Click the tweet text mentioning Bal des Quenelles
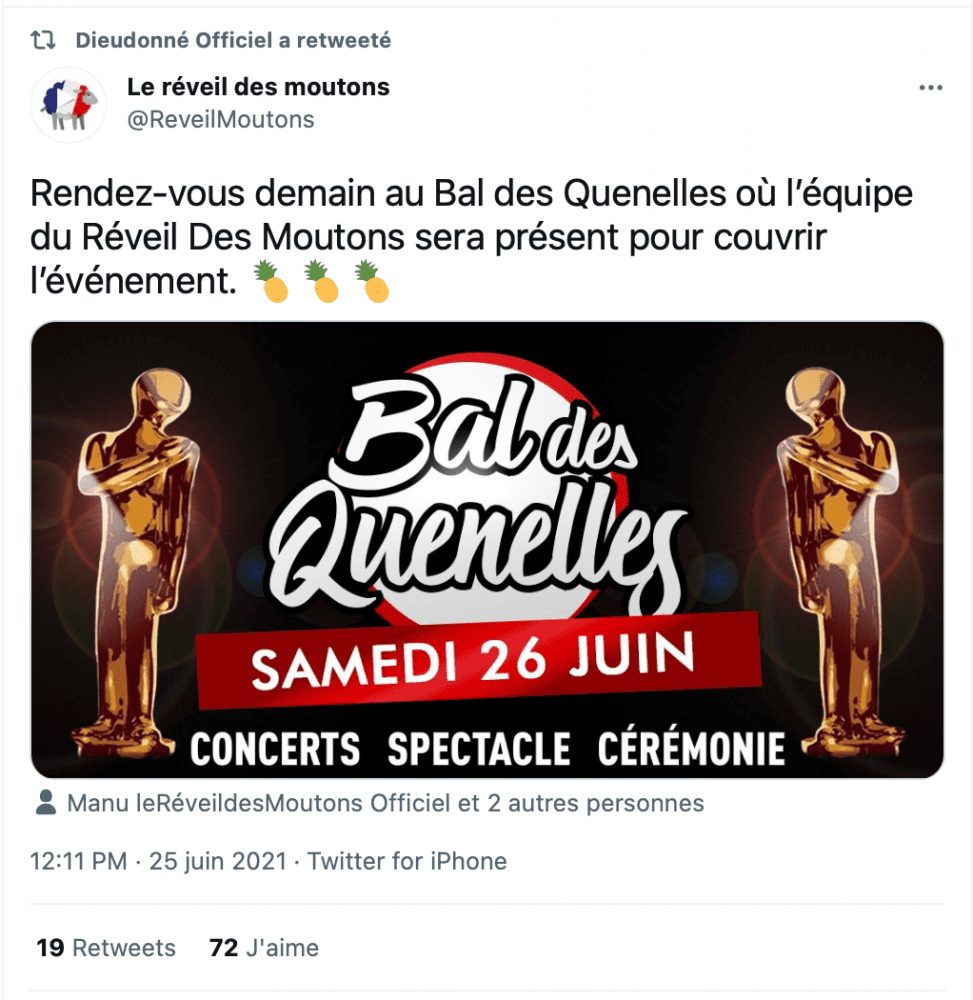 click(x=471, y=237)
